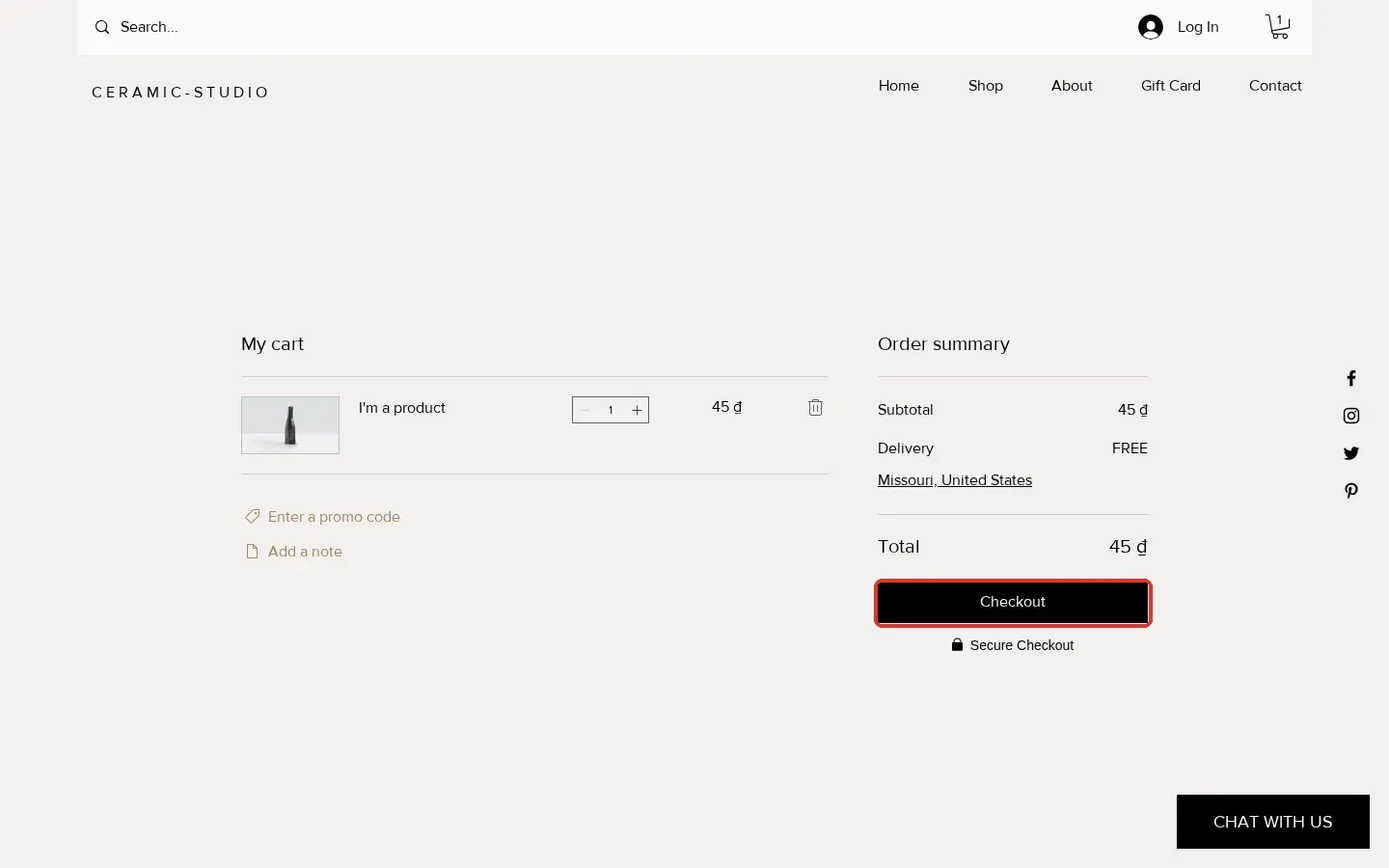Viewport: 1389px width, 868px height.
Task: Open the Contact page
Action: [x=1275, y=85]
